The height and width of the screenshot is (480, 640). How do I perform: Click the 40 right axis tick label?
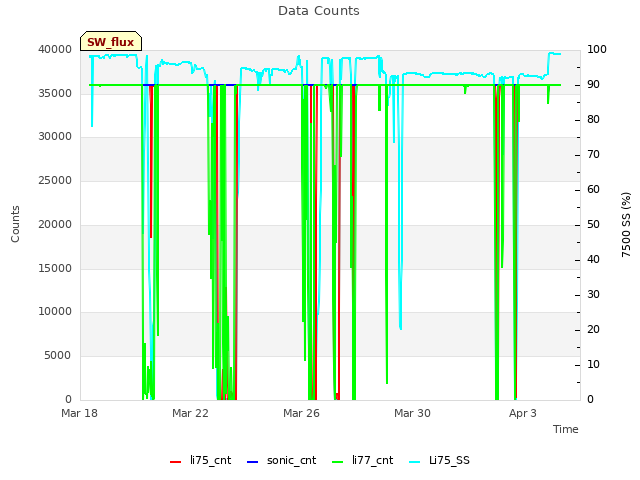593,260
